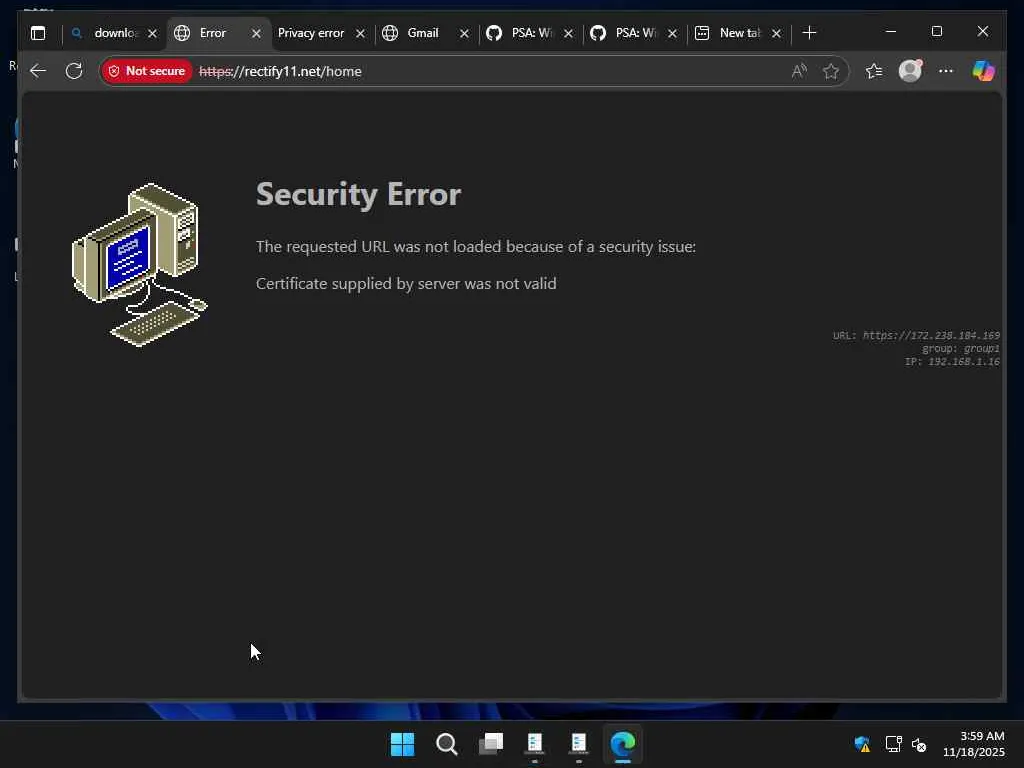1024x768 pixels.
Task: Click the Not secure warning badge
Action: pyautogui.click(x=147, y=71)
